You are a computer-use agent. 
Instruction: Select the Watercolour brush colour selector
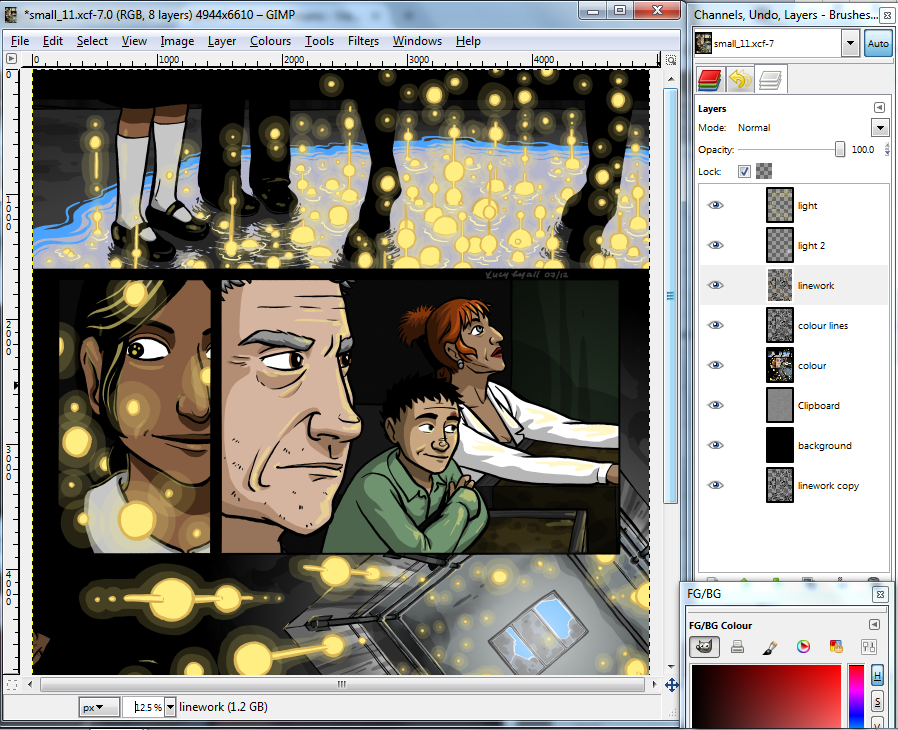[770, 647]
